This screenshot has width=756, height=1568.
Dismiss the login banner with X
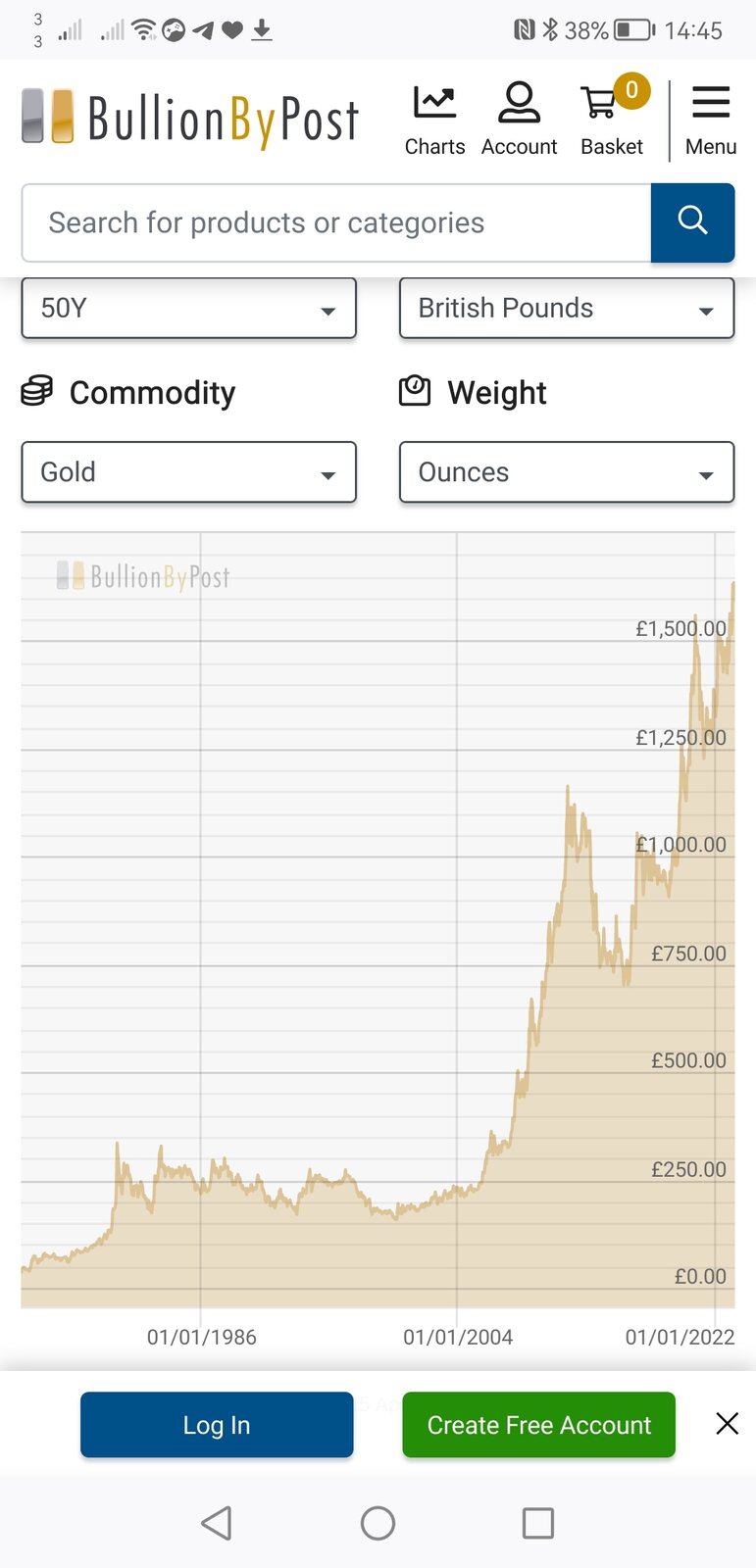727,1424
